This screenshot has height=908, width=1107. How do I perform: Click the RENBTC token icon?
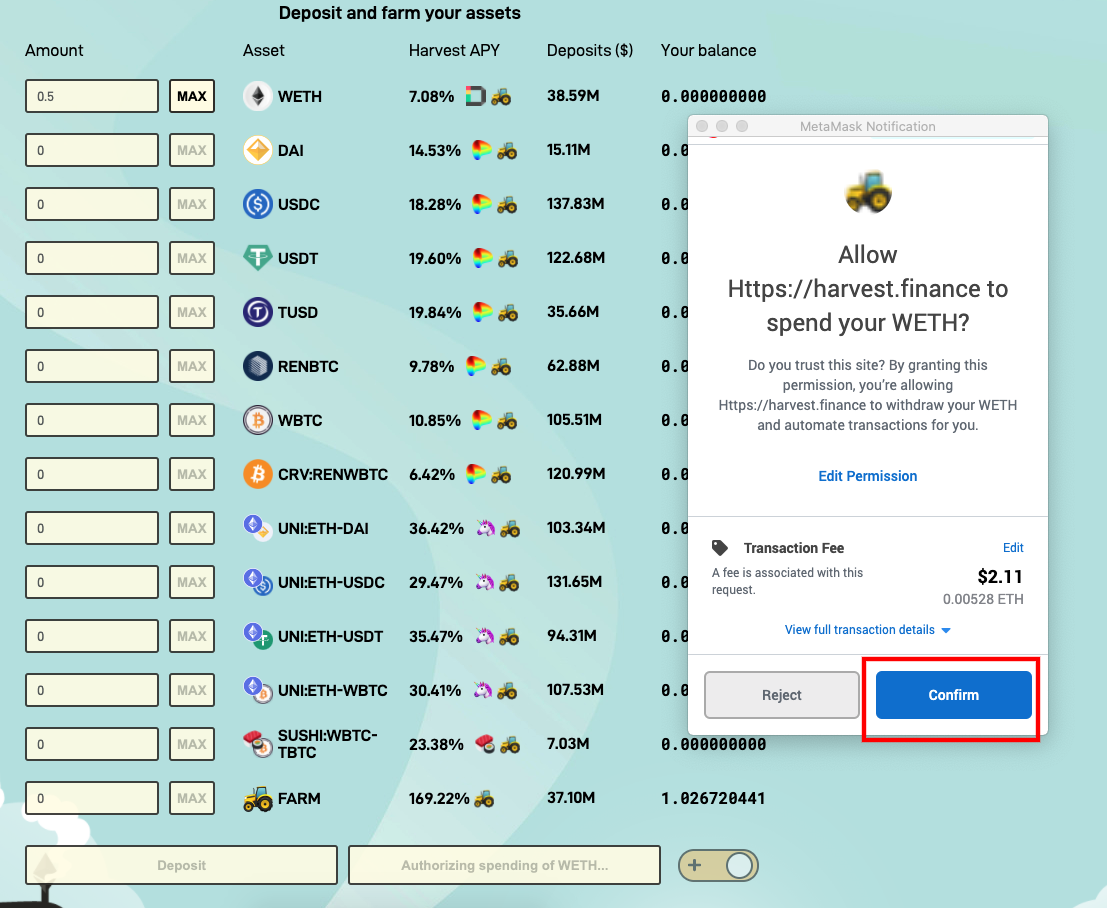click(x=258, y=366)
